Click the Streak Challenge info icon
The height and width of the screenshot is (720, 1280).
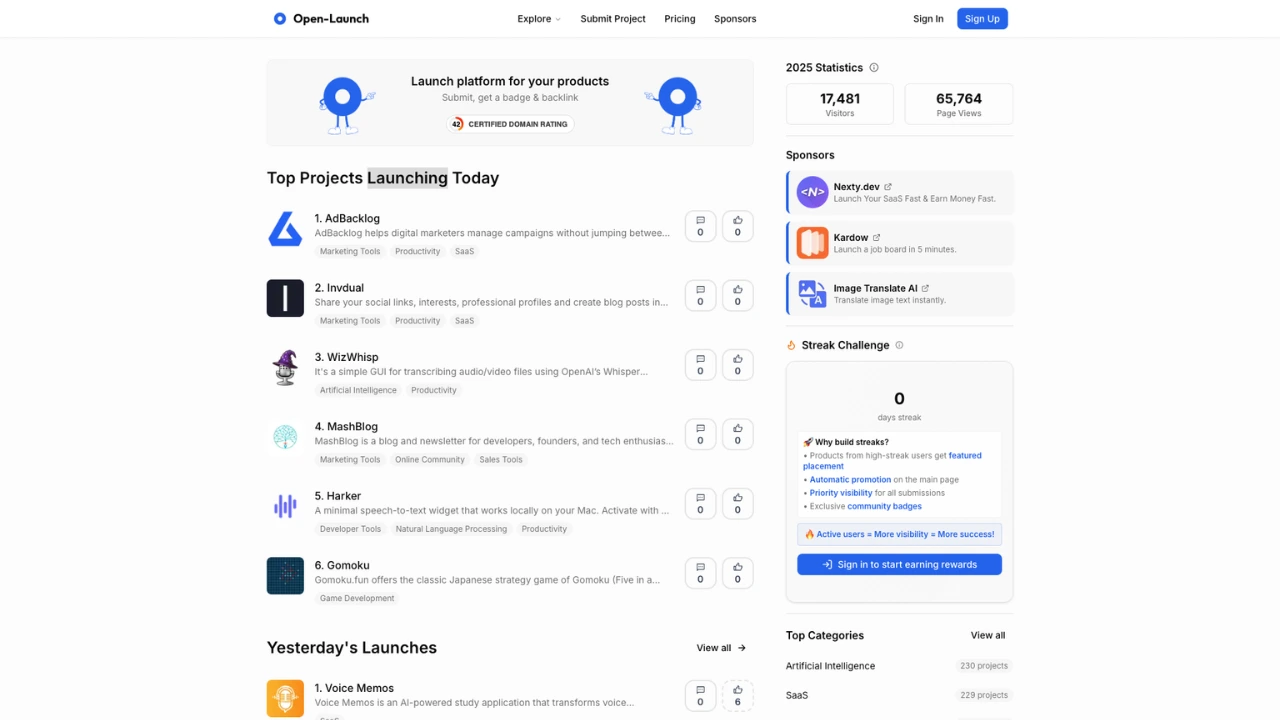(899, 345)
